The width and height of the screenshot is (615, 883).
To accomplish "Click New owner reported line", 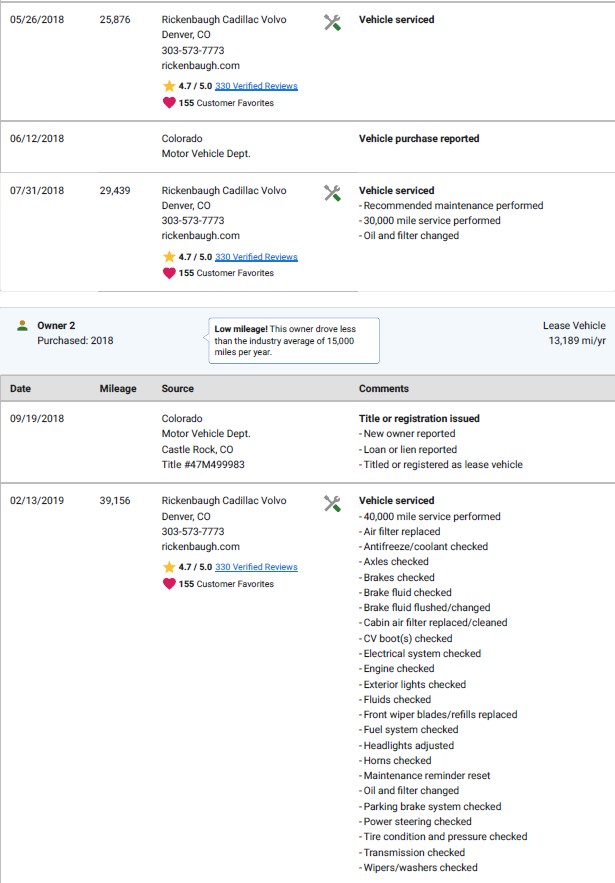I will (407, 434).
